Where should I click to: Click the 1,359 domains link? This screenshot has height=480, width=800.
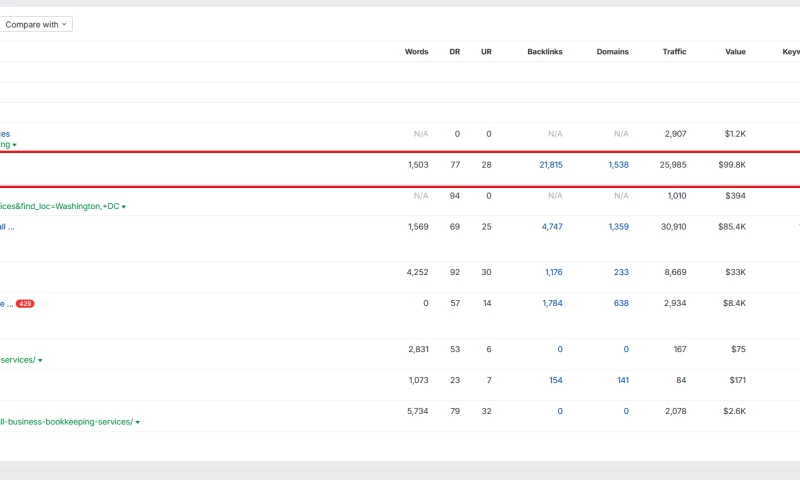pyautogui.click(x=618, y=227)
